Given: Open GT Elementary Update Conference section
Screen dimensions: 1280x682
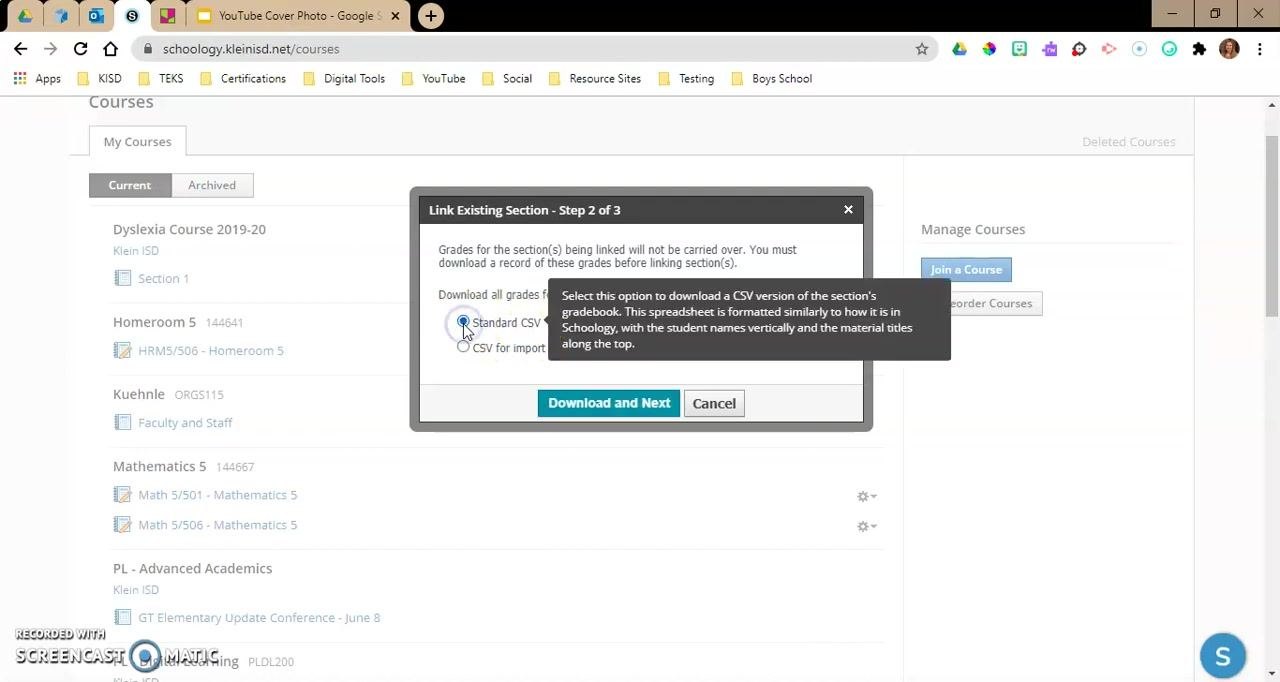Looking at the screenshot, I should click(x=259, y=617).
